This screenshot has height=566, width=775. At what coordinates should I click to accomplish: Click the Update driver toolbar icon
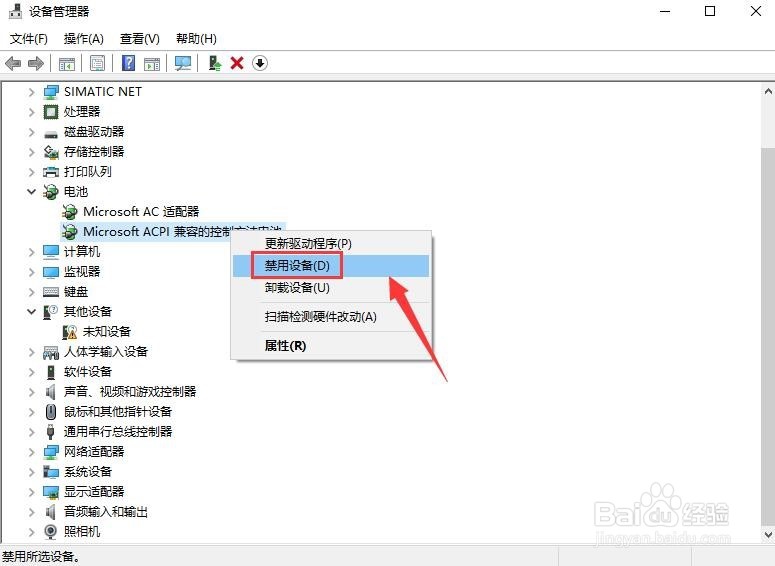tap(215, 63)
